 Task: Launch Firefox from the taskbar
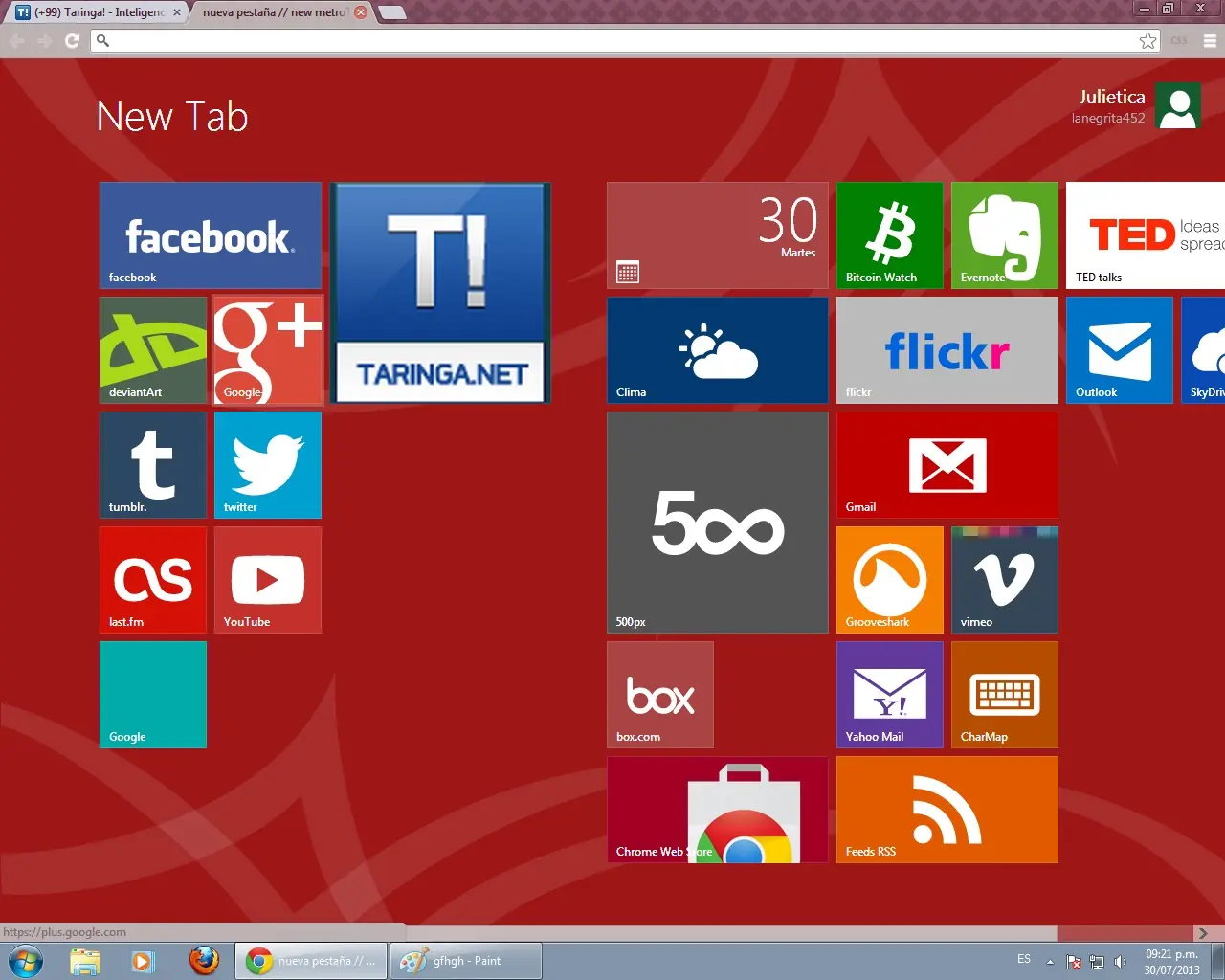tap(204, 961)
